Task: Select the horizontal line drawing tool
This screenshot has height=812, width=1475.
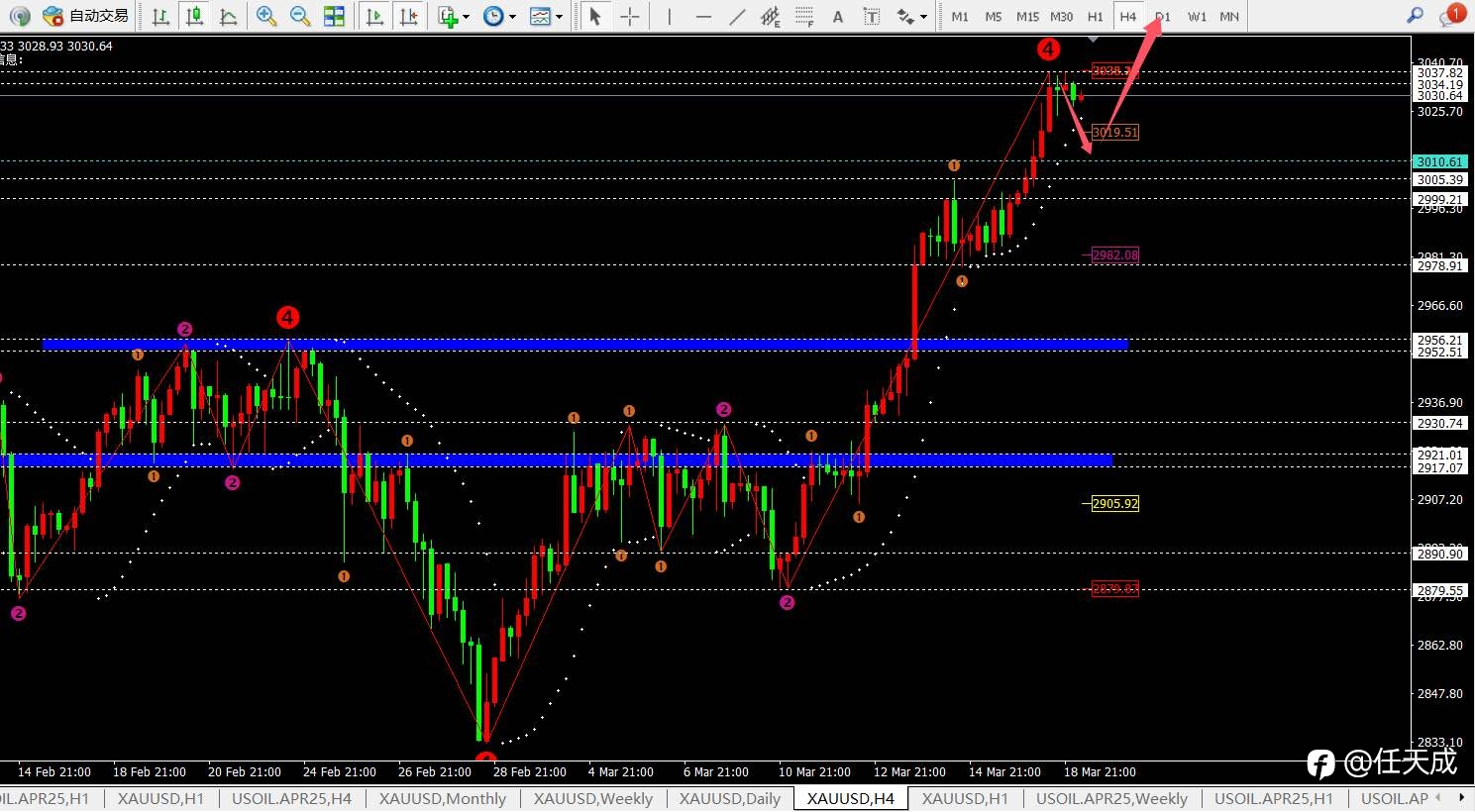Action: coord(703,16)
